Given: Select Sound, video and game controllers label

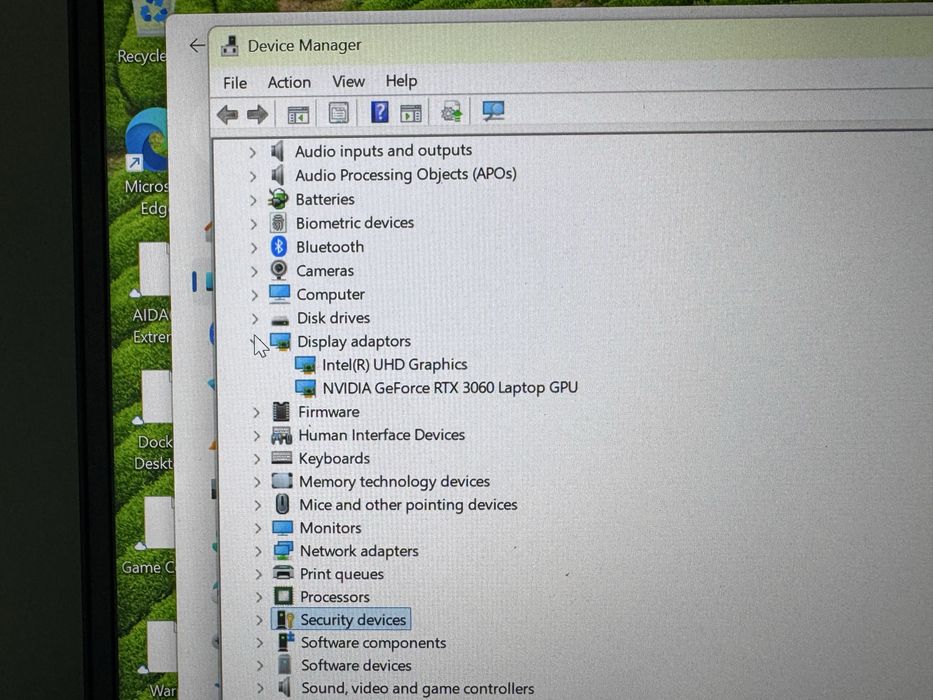Looking at the screenshot, I should pos(418,689).
